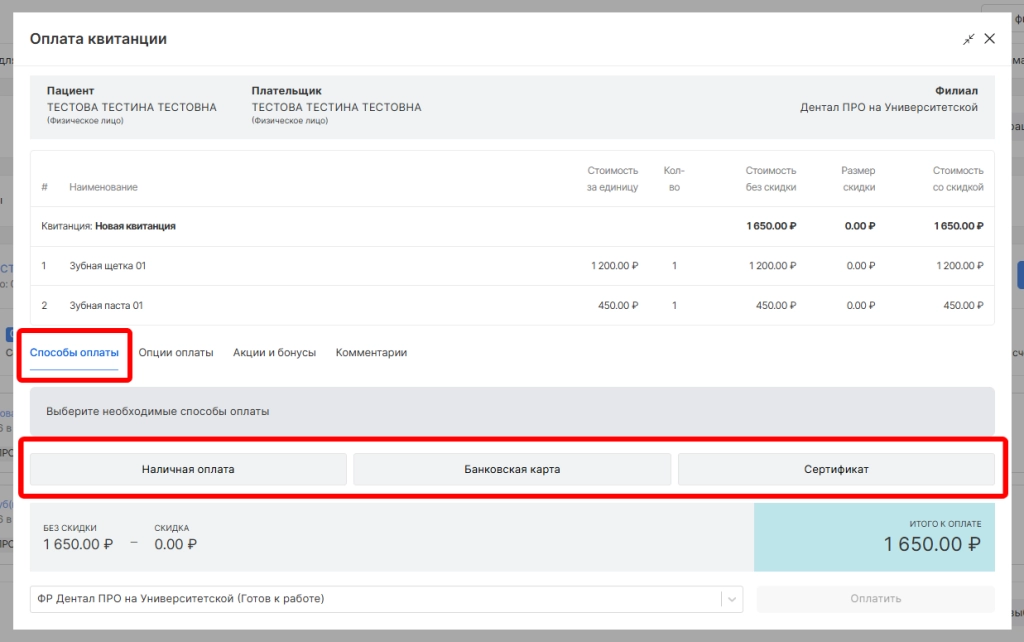Switch to the Способы оплаты tab
This screenshot has width=1024, height=642.
(x=74, y=353)
